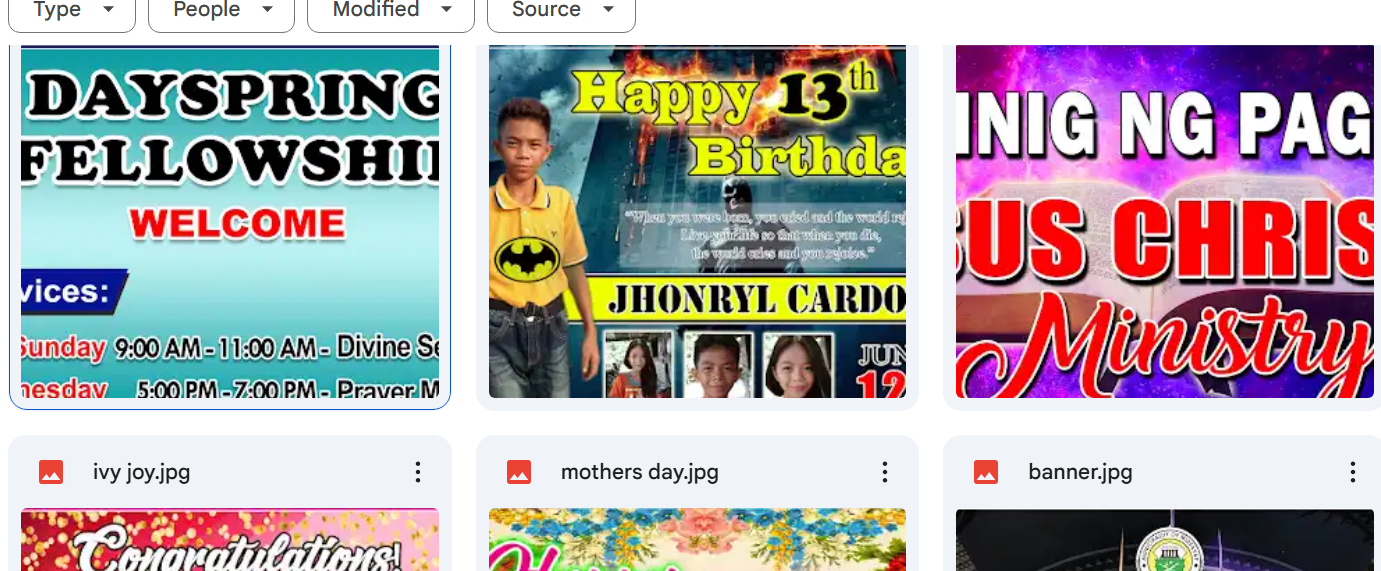Click image file icon beside banner.jpg
Image resolution: width=1381 pixels, height=571 pixels.
tap(986, 472)
